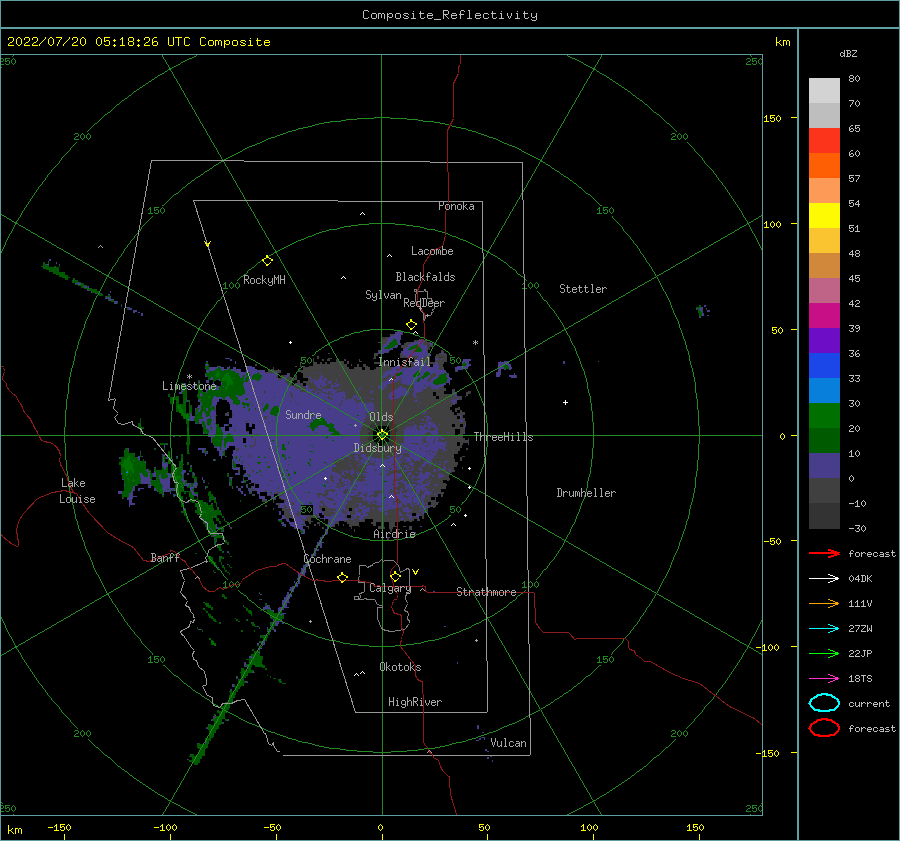Click the asterisk marker above Limestone label

click(189, 377)
